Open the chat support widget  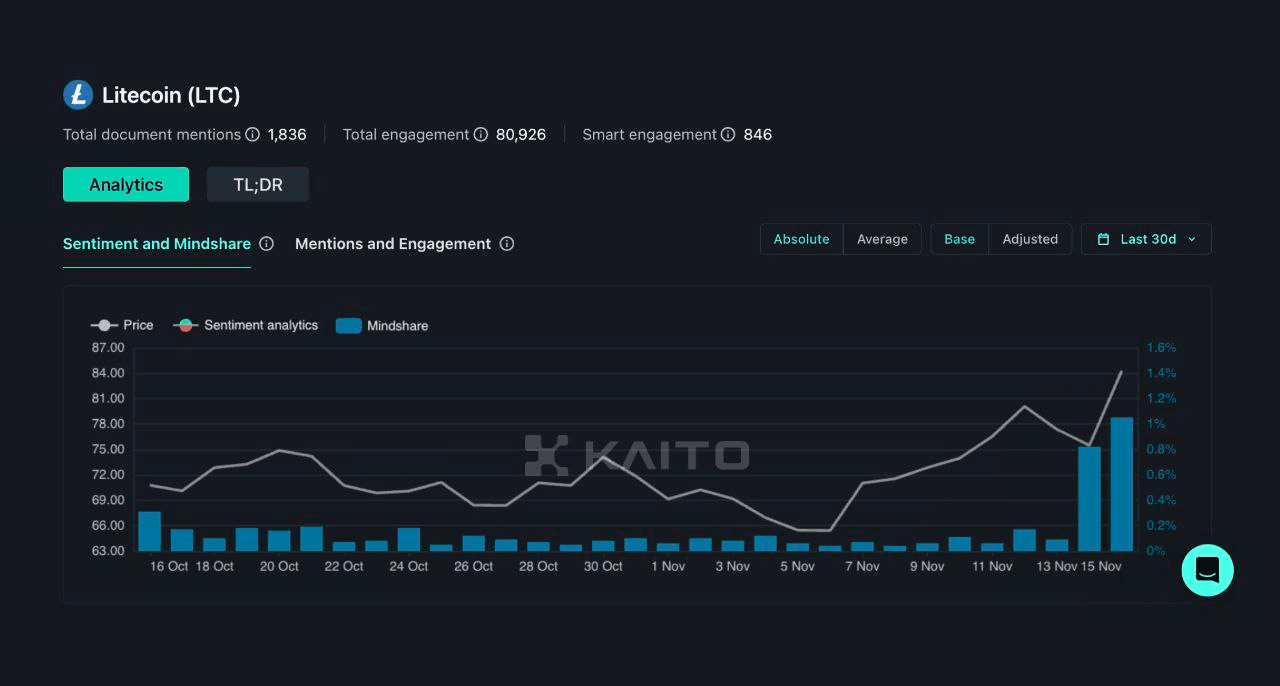[x=1208, y=570]
